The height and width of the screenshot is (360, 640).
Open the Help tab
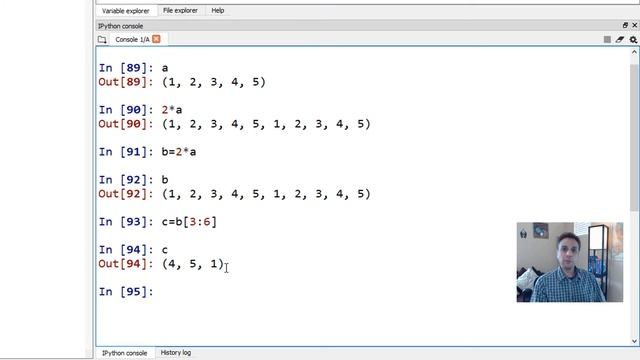click(218, 11)
